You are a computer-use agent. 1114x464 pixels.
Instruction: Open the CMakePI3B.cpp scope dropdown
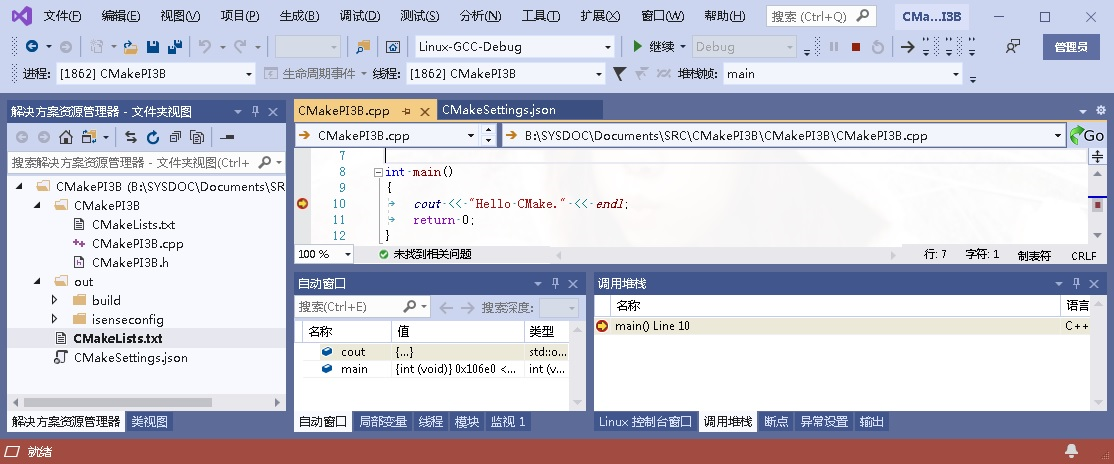click(x=471, y=136)
